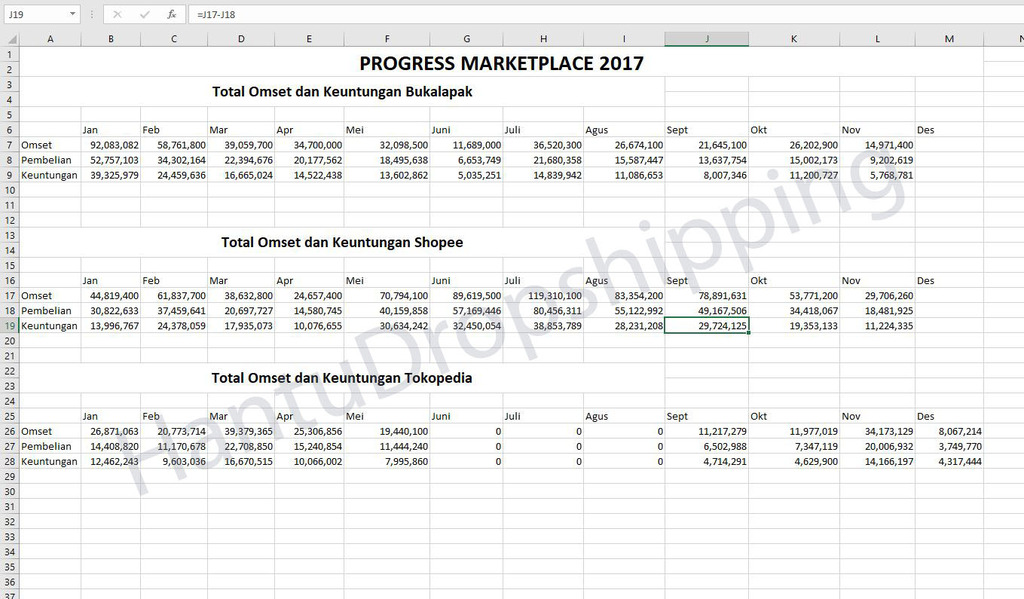Select cell with value 13,996,767
The image size is (1024, 599).
pyautogui.click(x=111, y=326)
